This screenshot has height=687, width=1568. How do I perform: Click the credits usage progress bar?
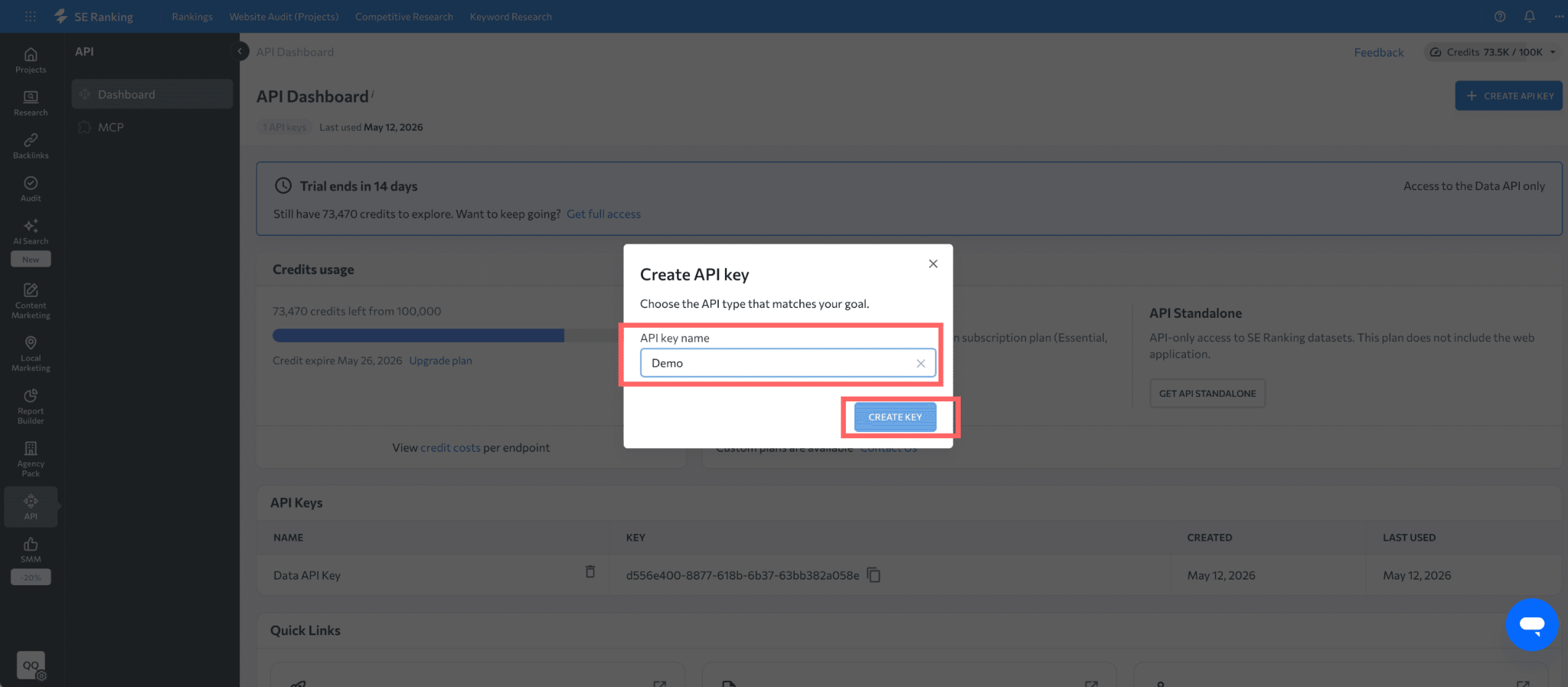point(448,335)
